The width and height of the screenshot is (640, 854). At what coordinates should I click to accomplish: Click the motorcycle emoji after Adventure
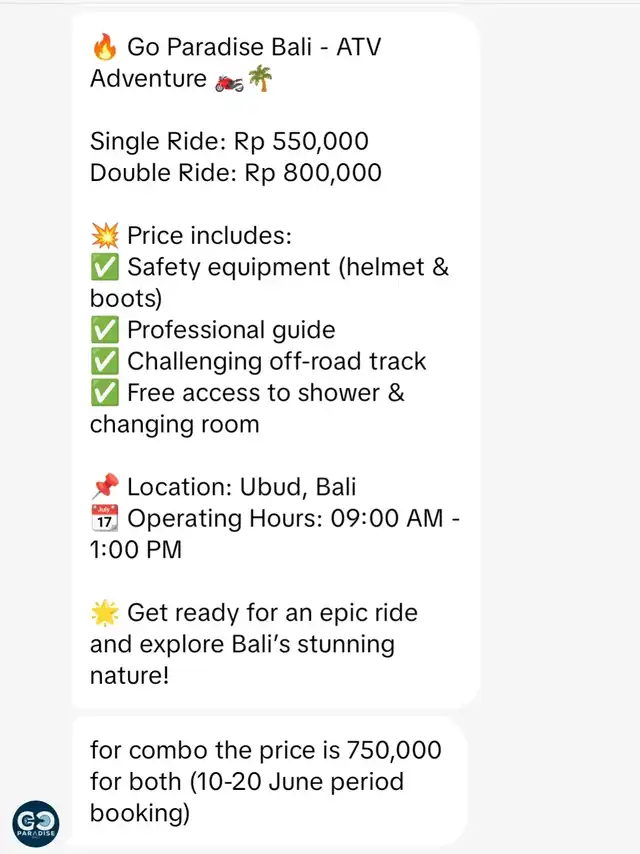point(229,82)
